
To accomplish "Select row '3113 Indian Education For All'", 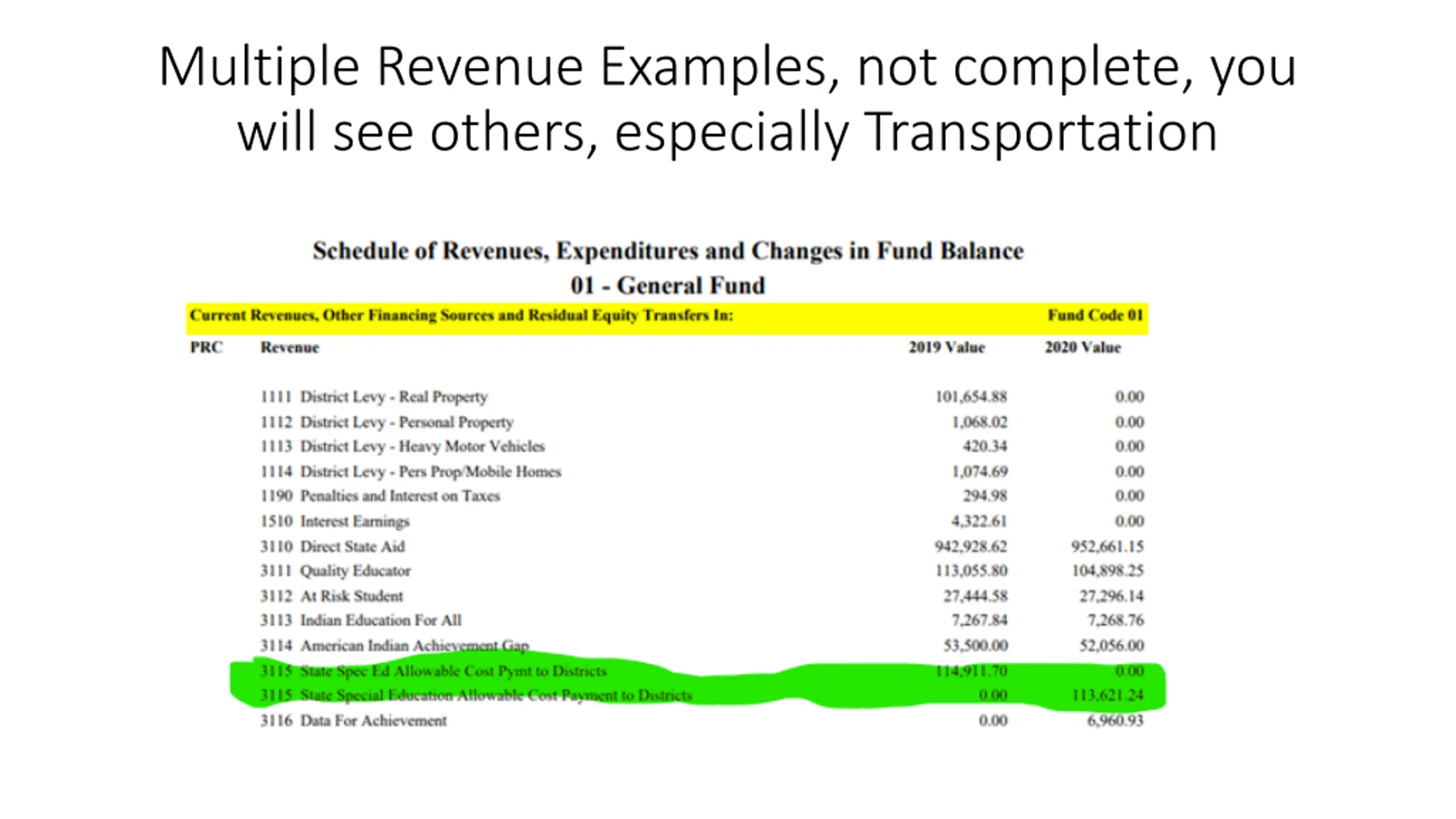I will 702,620.
